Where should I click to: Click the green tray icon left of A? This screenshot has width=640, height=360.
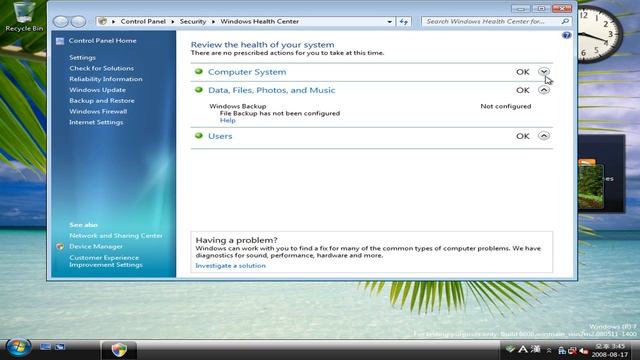point(510,349)
